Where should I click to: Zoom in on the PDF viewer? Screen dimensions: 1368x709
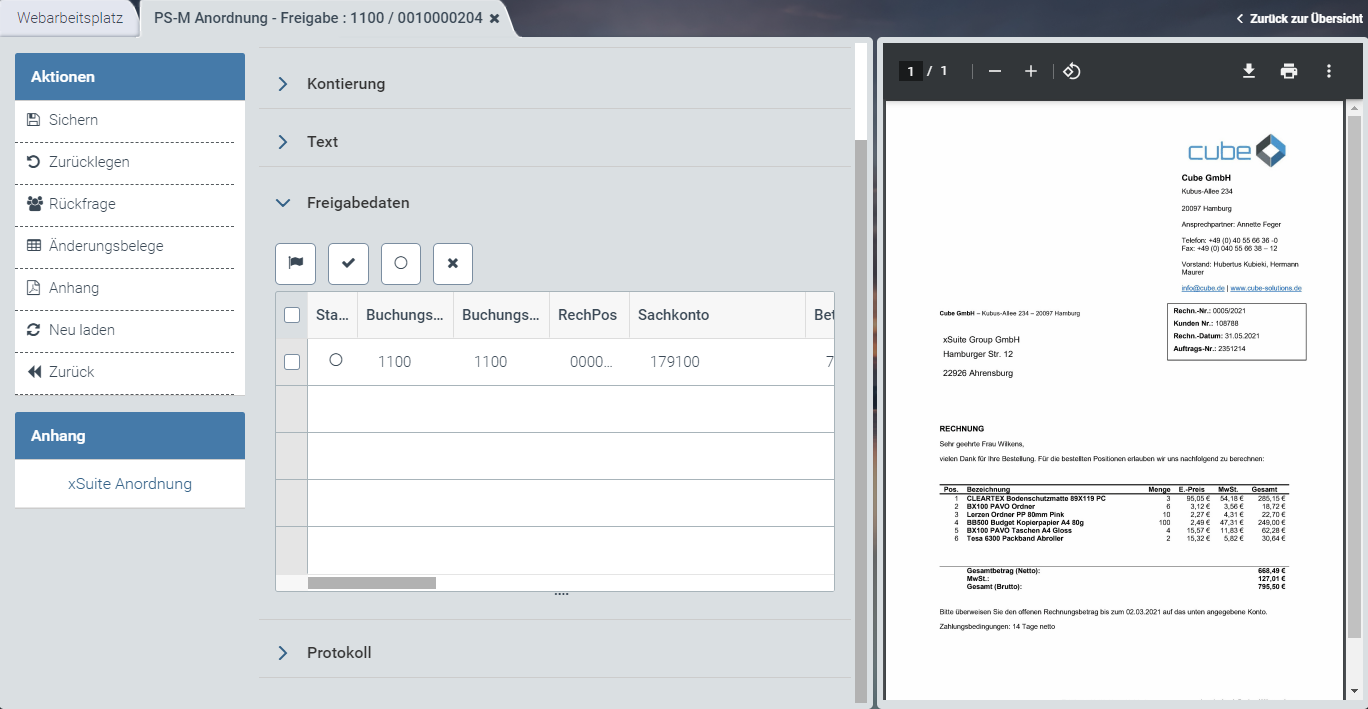click(x=1031, y=71)
